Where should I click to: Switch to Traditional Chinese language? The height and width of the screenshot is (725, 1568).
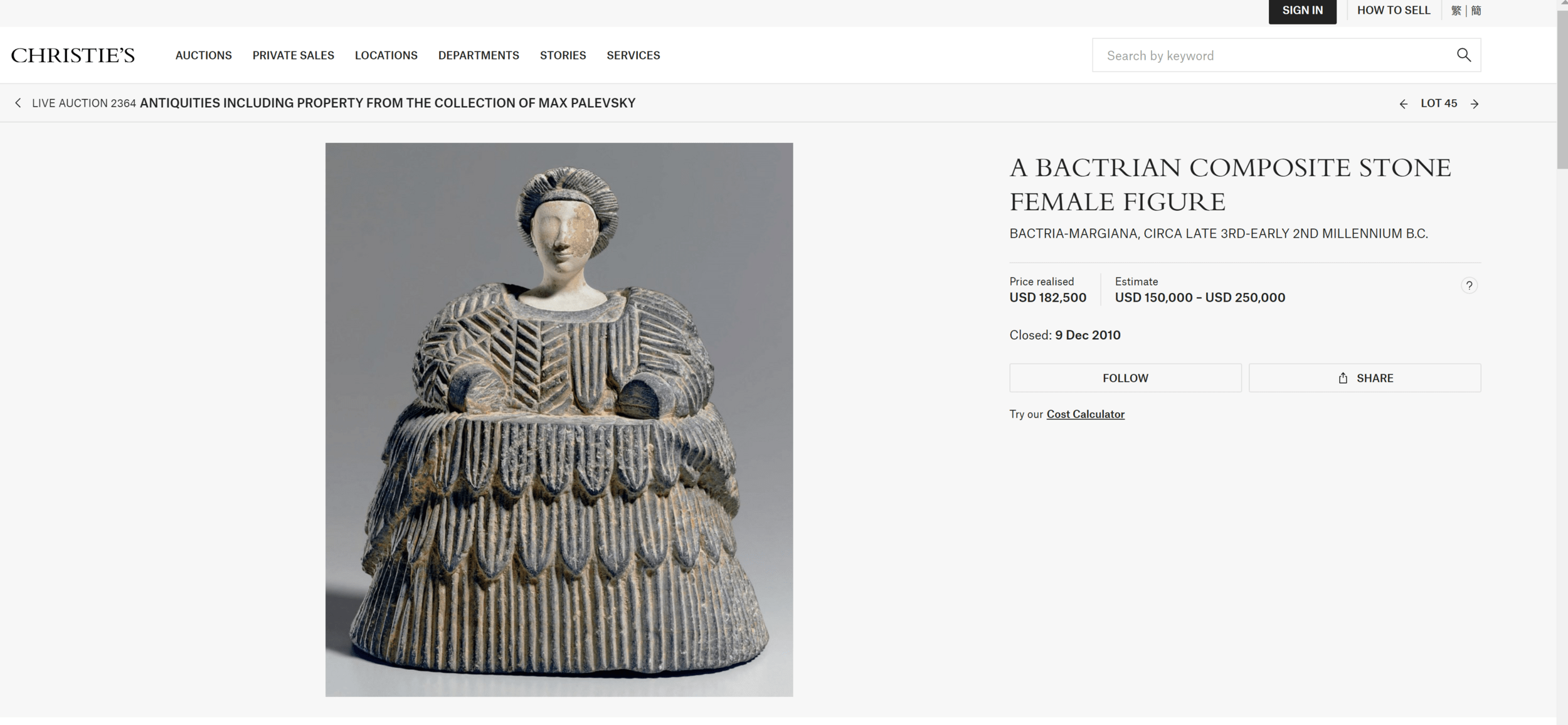(1456, 11)
